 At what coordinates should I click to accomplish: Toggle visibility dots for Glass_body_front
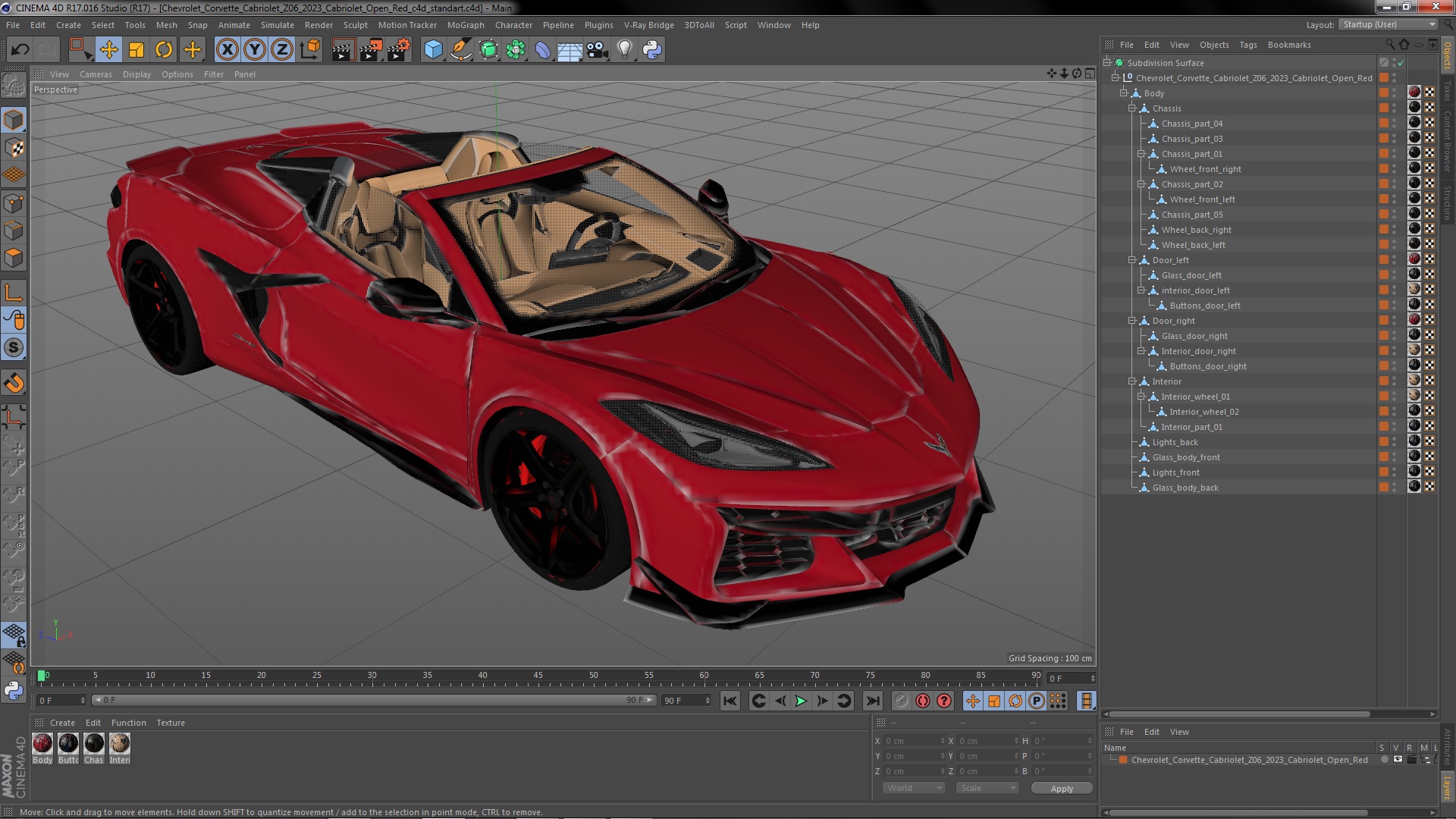pyautogui.click(x=1394, y=457)
